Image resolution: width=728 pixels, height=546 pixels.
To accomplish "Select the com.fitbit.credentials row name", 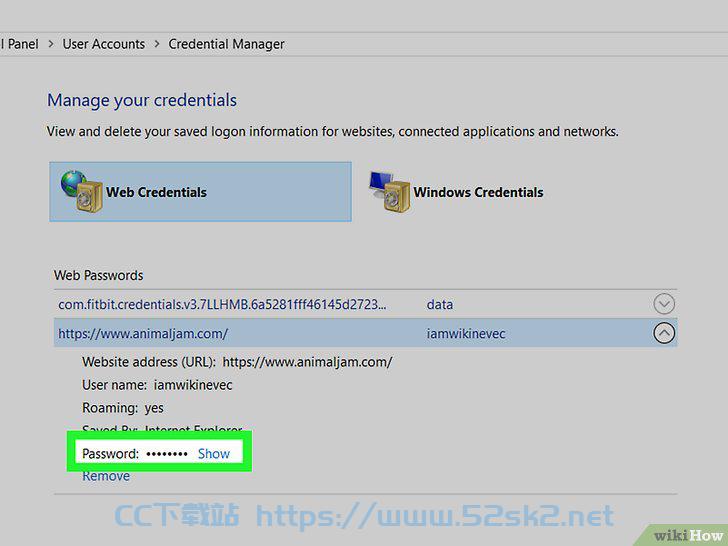I will [222, 305].
